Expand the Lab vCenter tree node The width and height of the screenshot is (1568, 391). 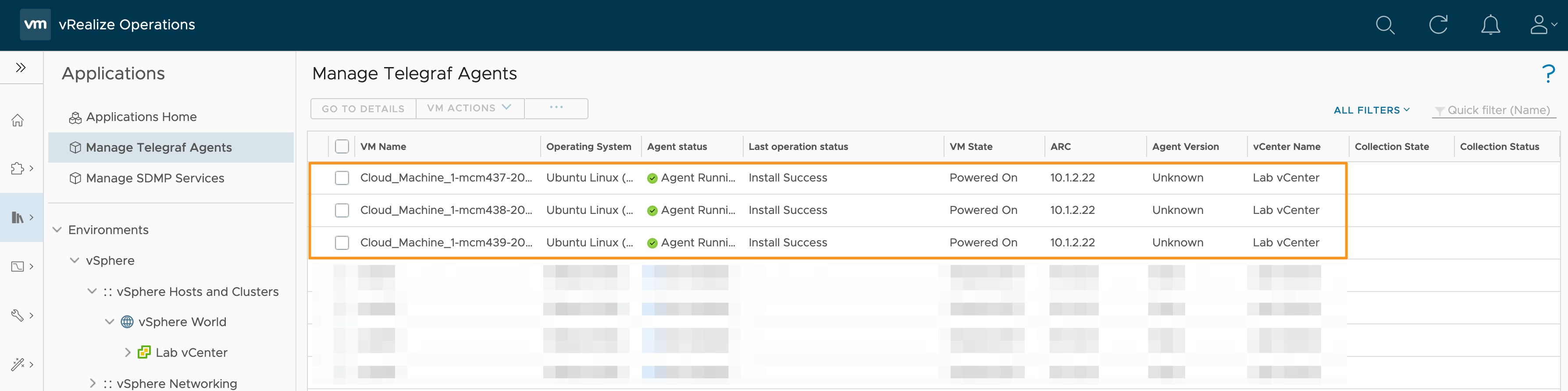[127, 352]
